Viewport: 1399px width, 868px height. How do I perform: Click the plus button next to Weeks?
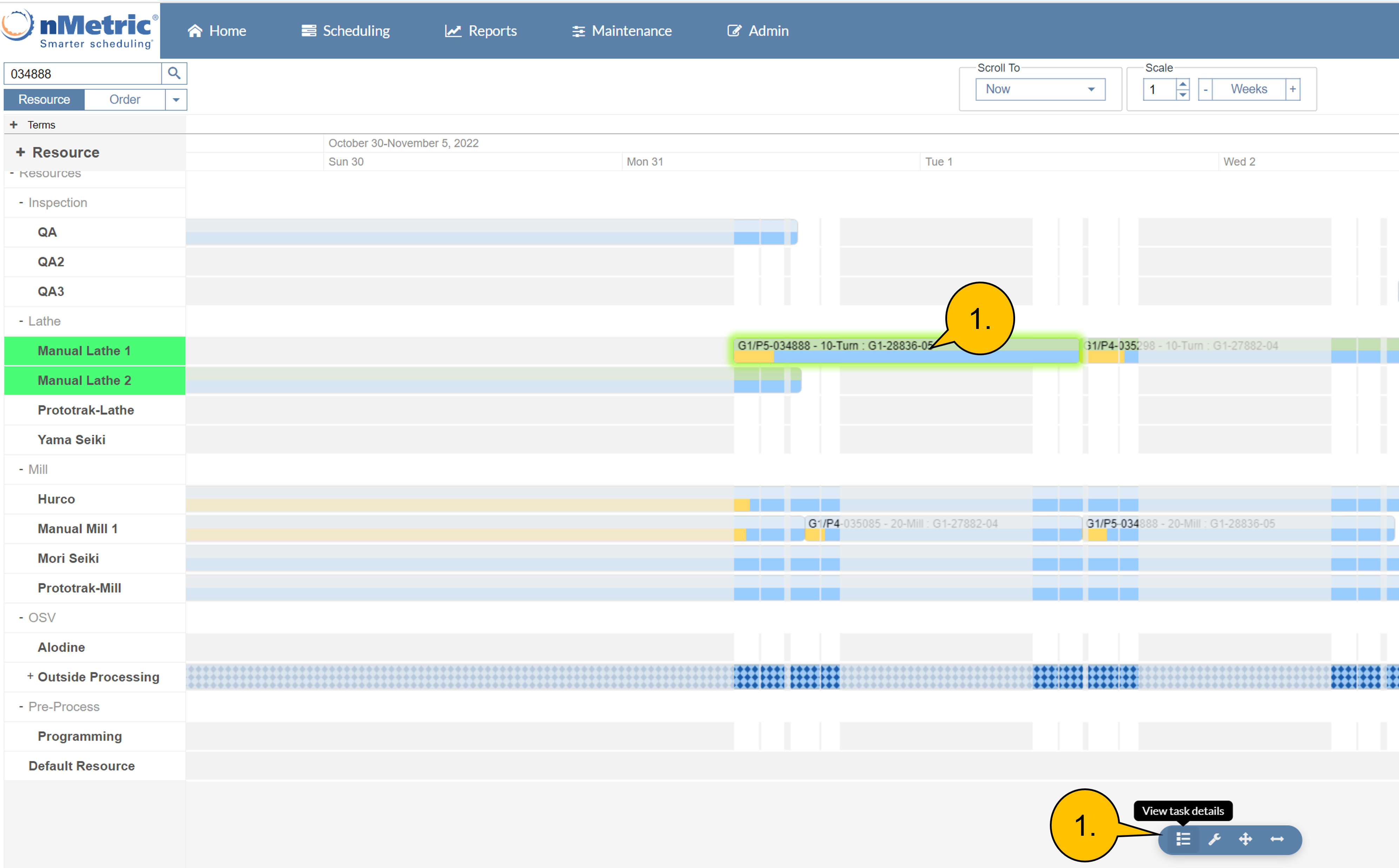coord(1293,89)
